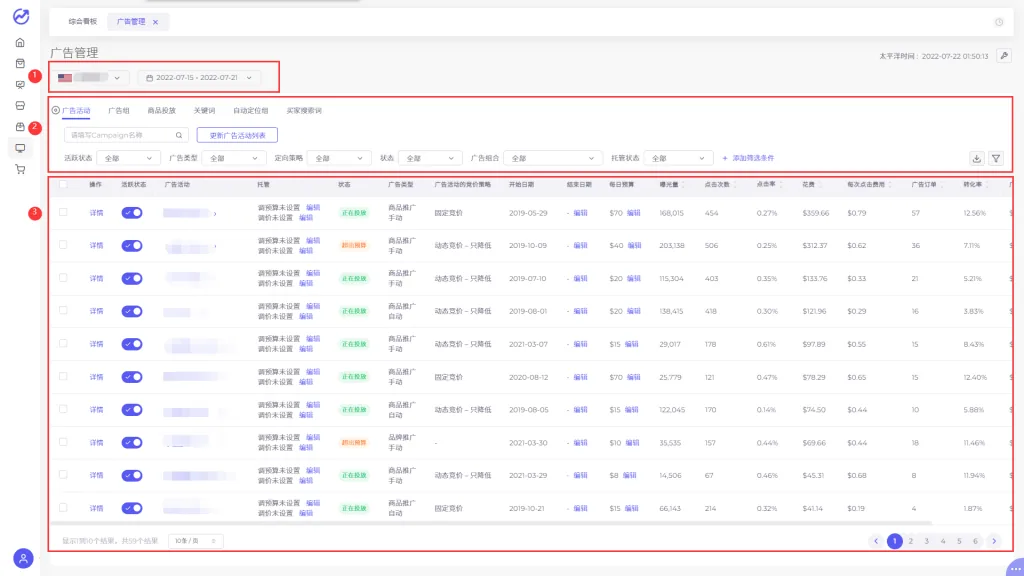Expand the 托管状态 filter dropdown
This screenshot has height=576, width=1024.
(677, 158)
